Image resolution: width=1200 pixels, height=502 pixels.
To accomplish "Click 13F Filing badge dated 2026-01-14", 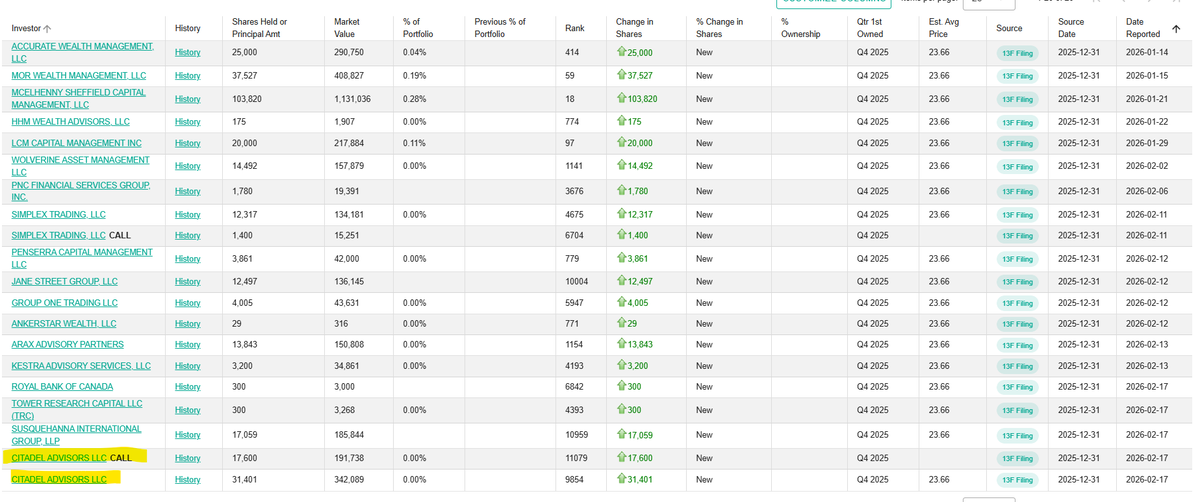I will tap(1018, 53).
